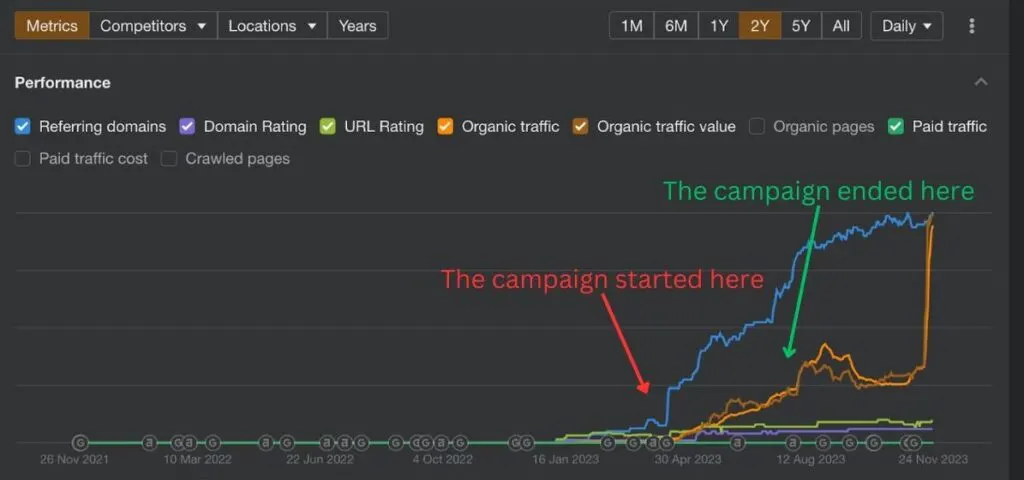
Task: Uncheck the Organic traffic value checkbox
Action: coord(580,127)
